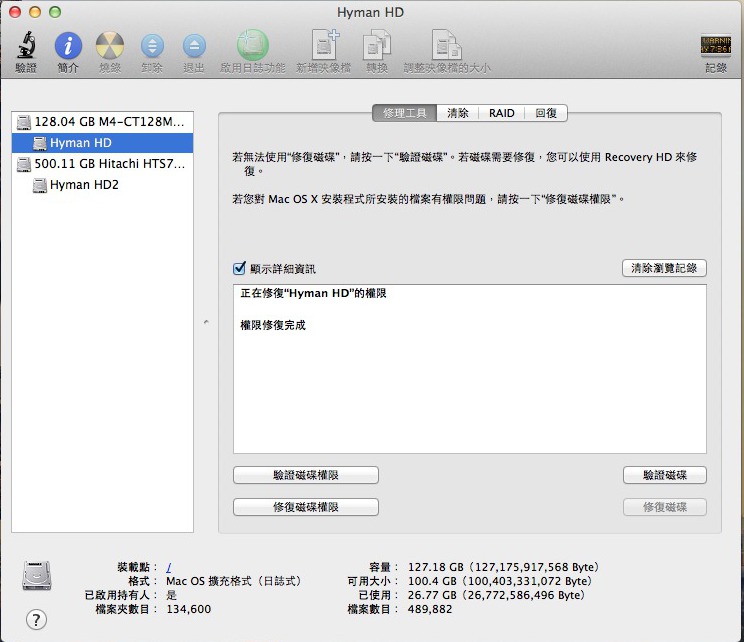Click the split-view divider handle
The height and width of the screenshot is (642, 744).
click(x=206, y=322)
